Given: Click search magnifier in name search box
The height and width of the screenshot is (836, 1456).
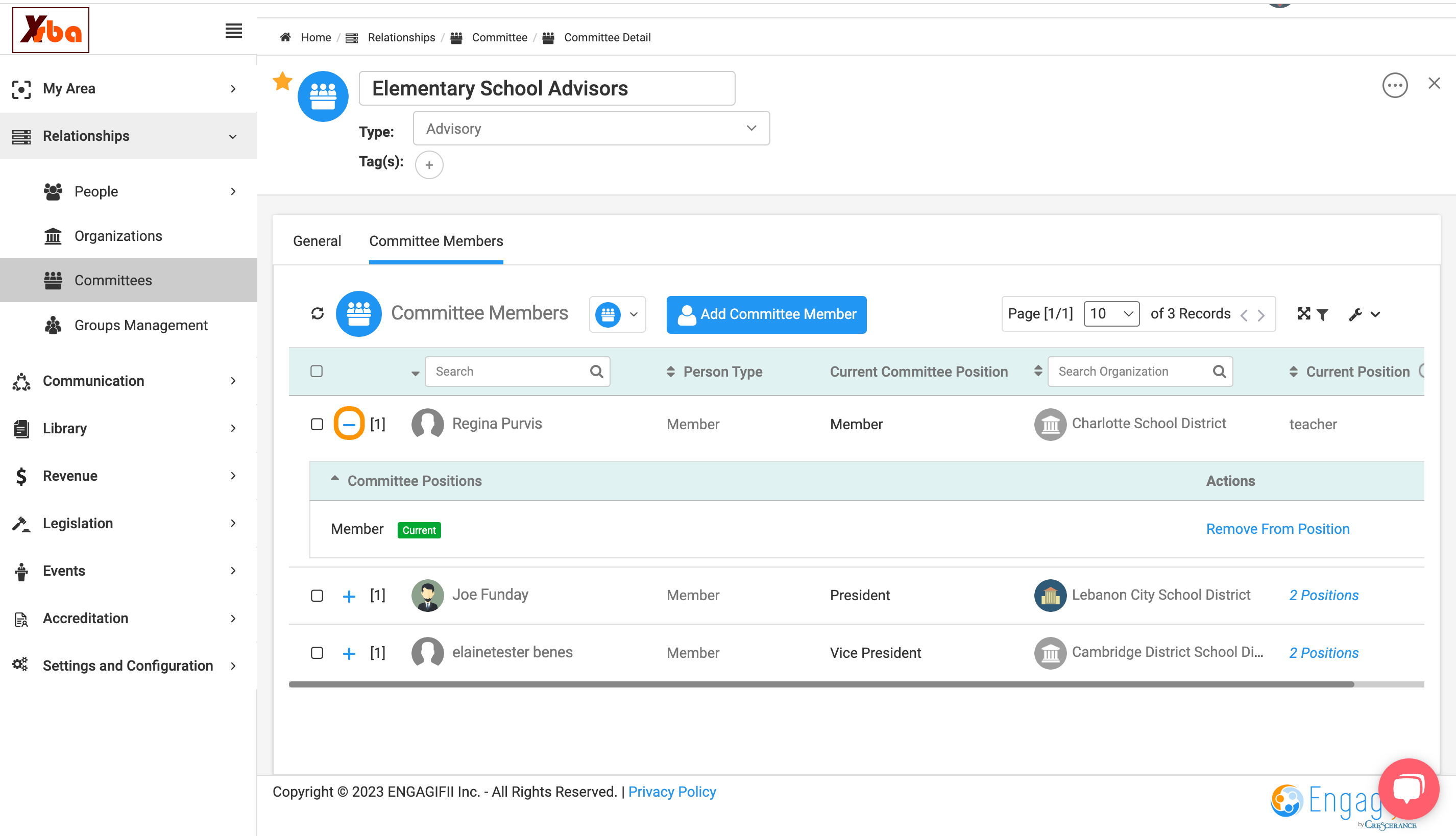Looking at the screenshot, I should [596, 372].
